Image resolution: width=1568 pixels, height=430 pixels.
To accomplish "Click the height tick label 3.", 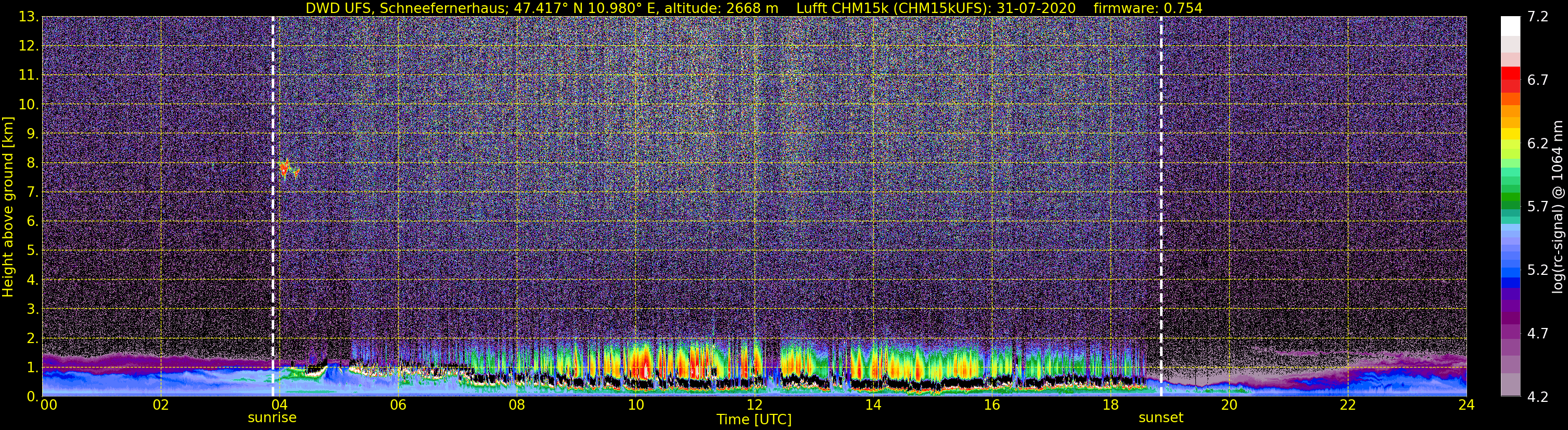I will click(x=33, y=309).
